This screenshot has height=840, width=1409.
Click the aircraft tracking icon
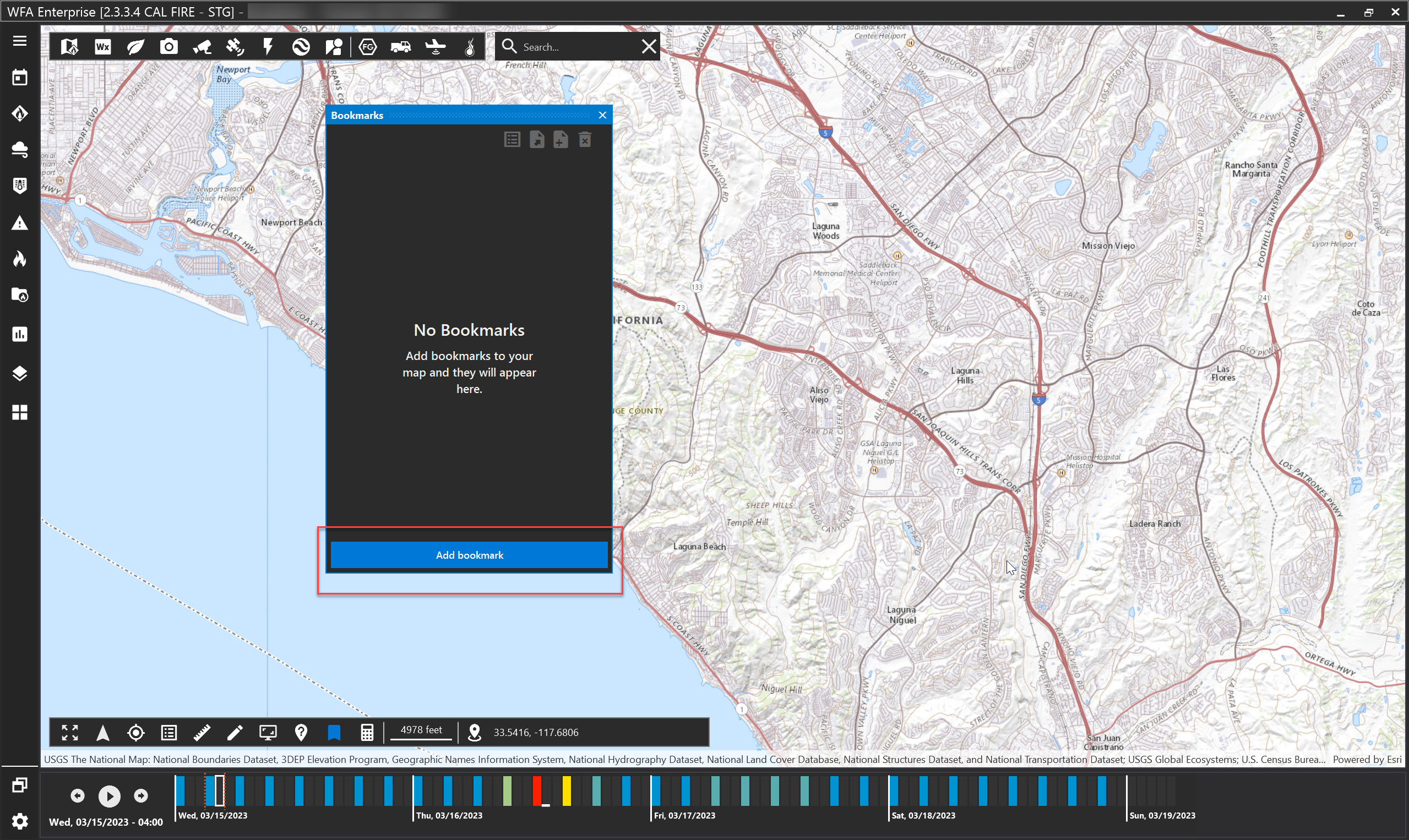point(436,46)
